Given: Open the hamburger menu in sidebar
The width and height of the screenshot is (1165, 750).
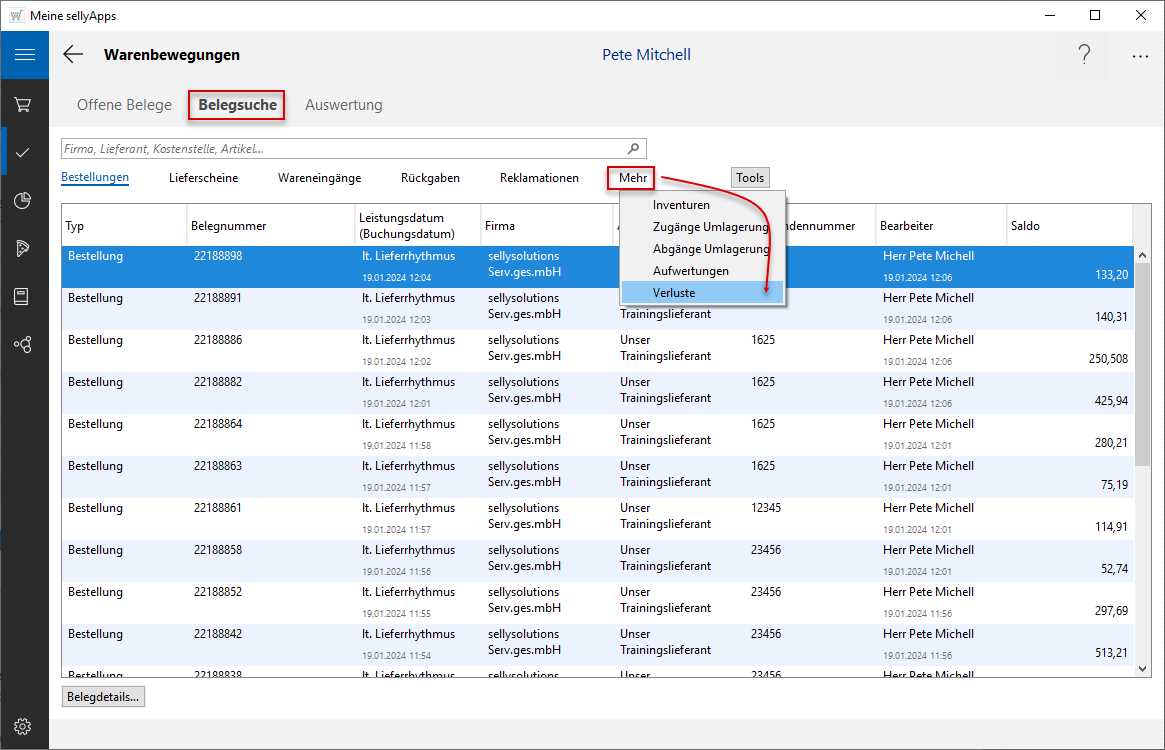Looking at the screenshot, I should pos(24,55).
